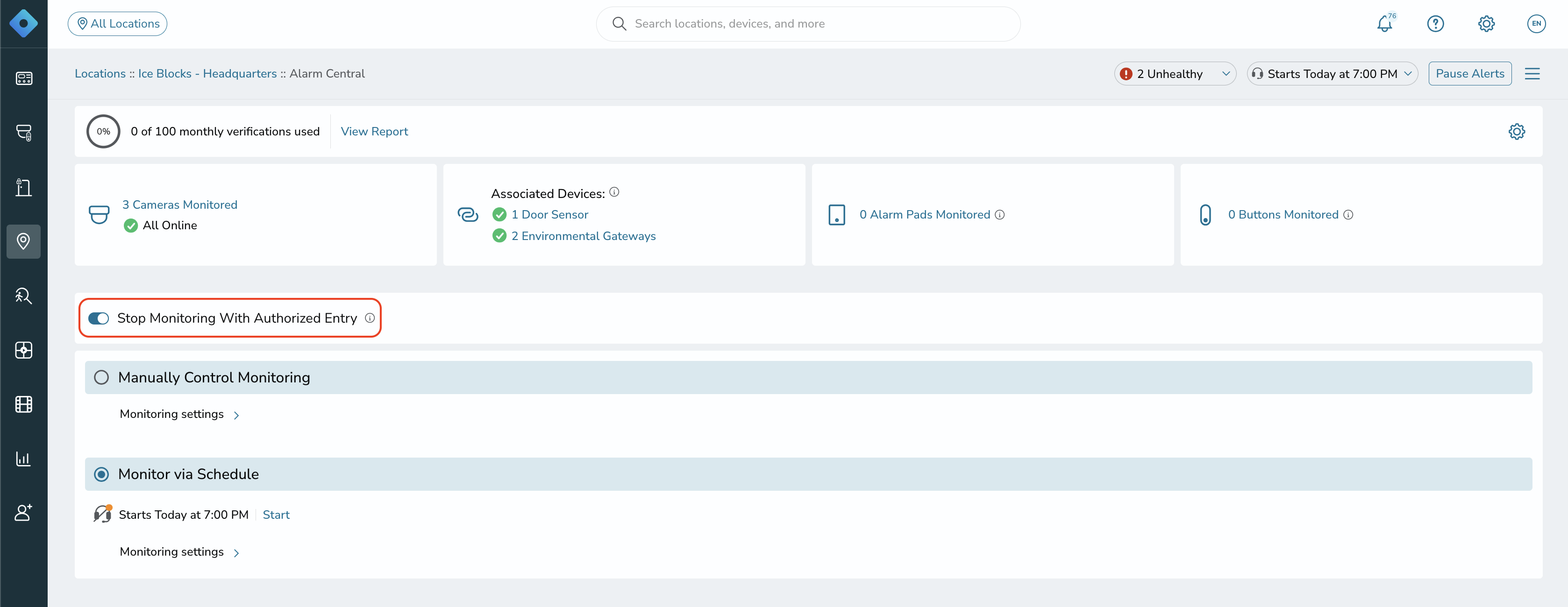Open the hamburger menu next to Pause Alerts

(1532, 74)
